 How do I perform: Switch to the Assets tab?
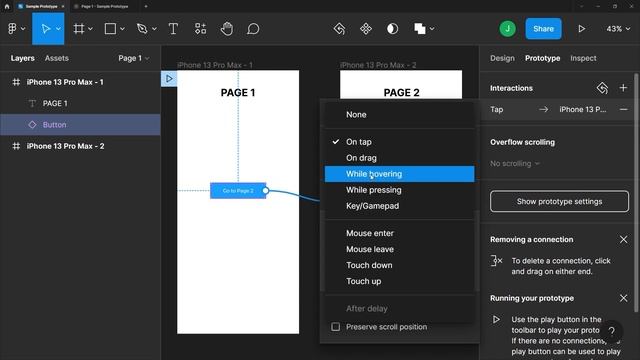(x=57, y=58)
